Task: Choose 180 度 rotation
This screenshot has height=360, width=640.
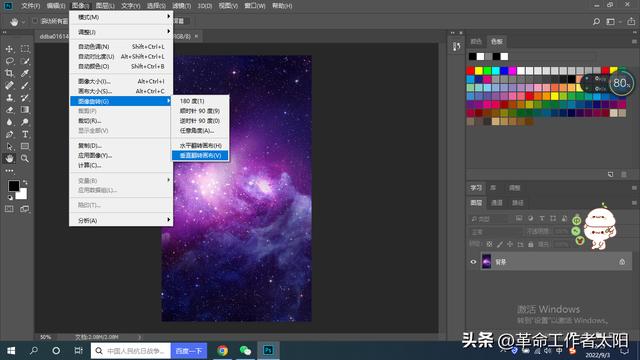Action: 200,101
